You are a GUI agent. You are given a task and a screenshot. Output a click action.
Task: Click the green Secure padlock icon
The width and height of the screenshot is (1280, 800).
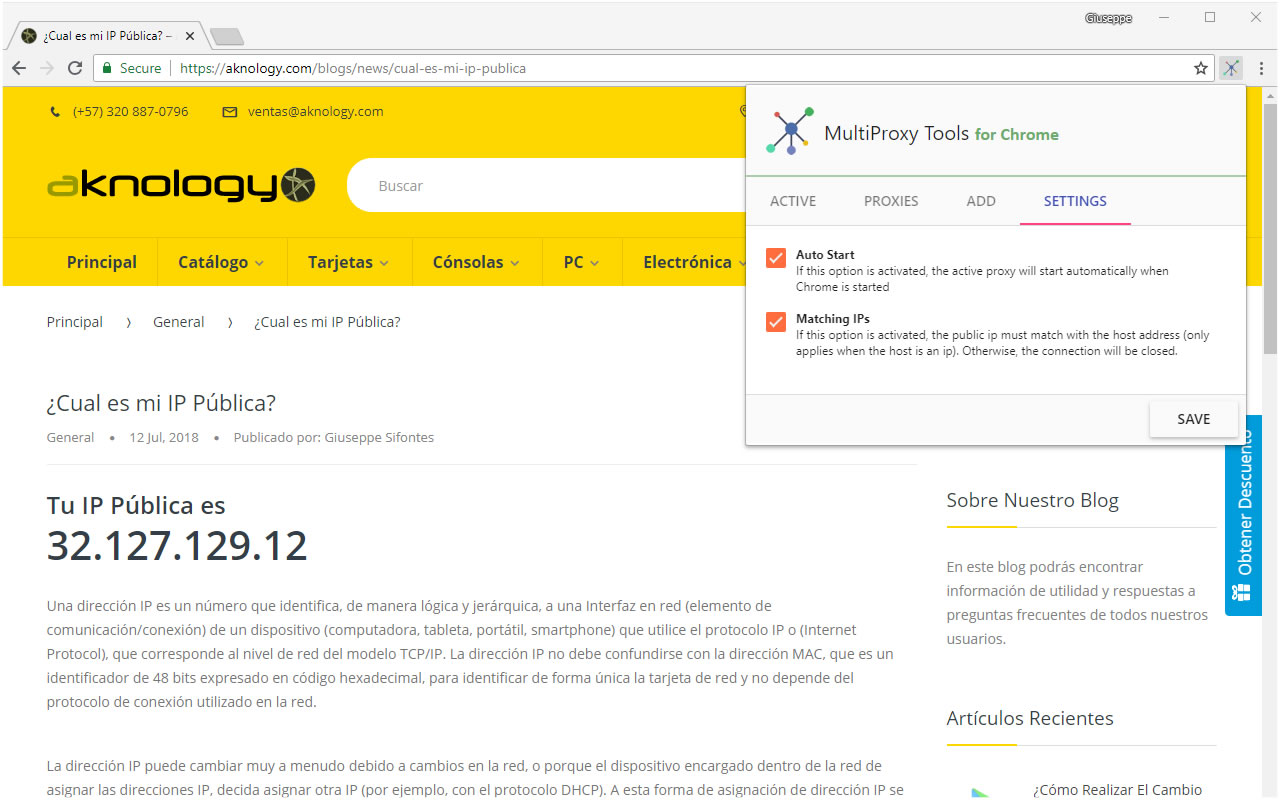(x=107, y=68)
